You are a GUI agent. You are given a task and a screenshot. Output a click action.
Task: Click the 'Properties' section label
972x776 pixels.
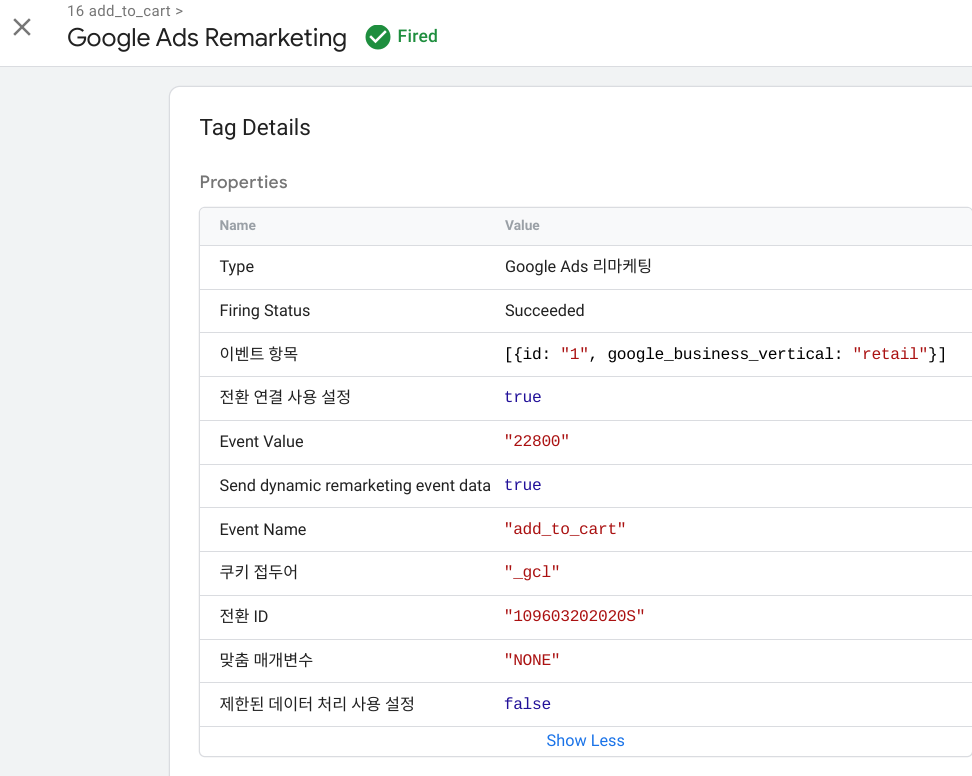coord(244,182)
